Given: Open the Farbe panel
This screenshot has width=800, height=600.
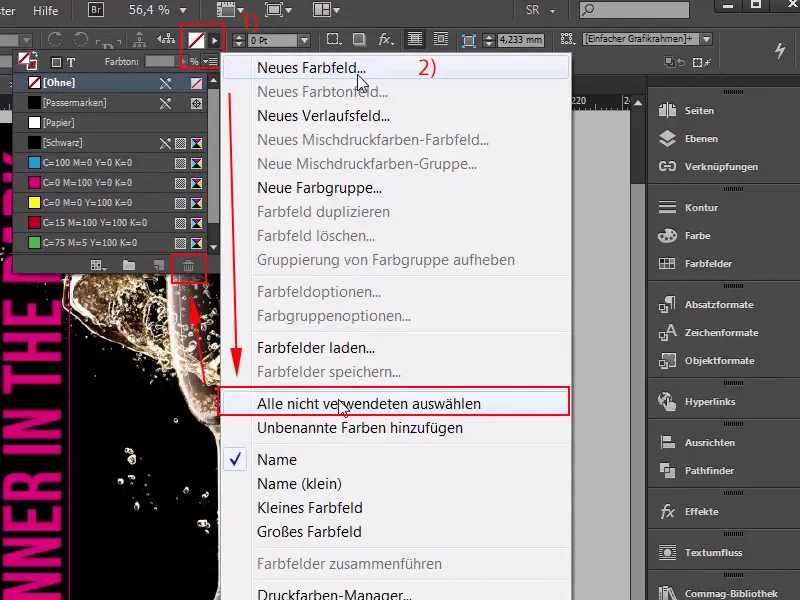Looking at the screenshot, I should [x=697, y=235].
